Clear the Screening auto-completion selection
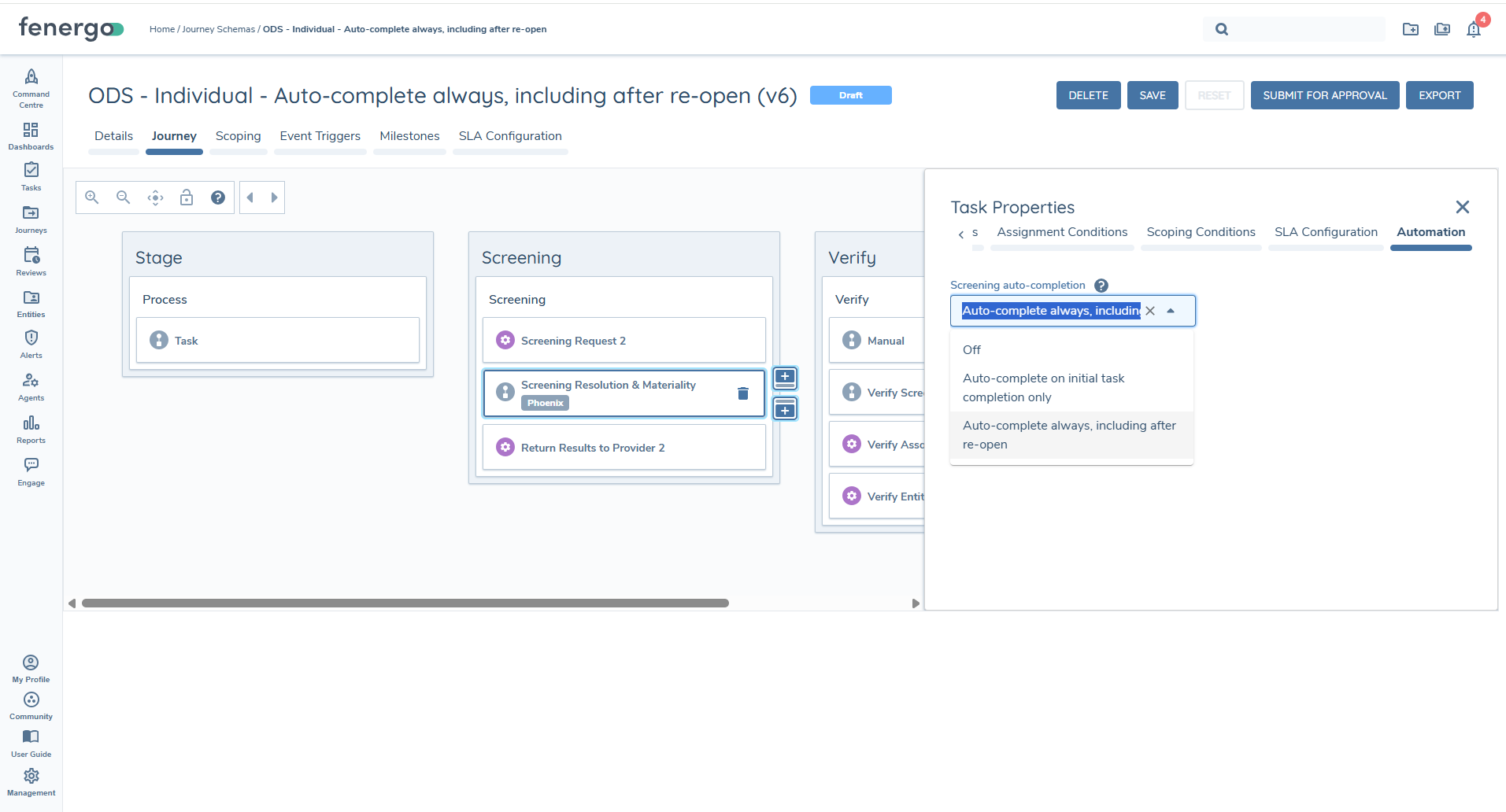Screen dimensions: 1506x812 [1150, 311]
